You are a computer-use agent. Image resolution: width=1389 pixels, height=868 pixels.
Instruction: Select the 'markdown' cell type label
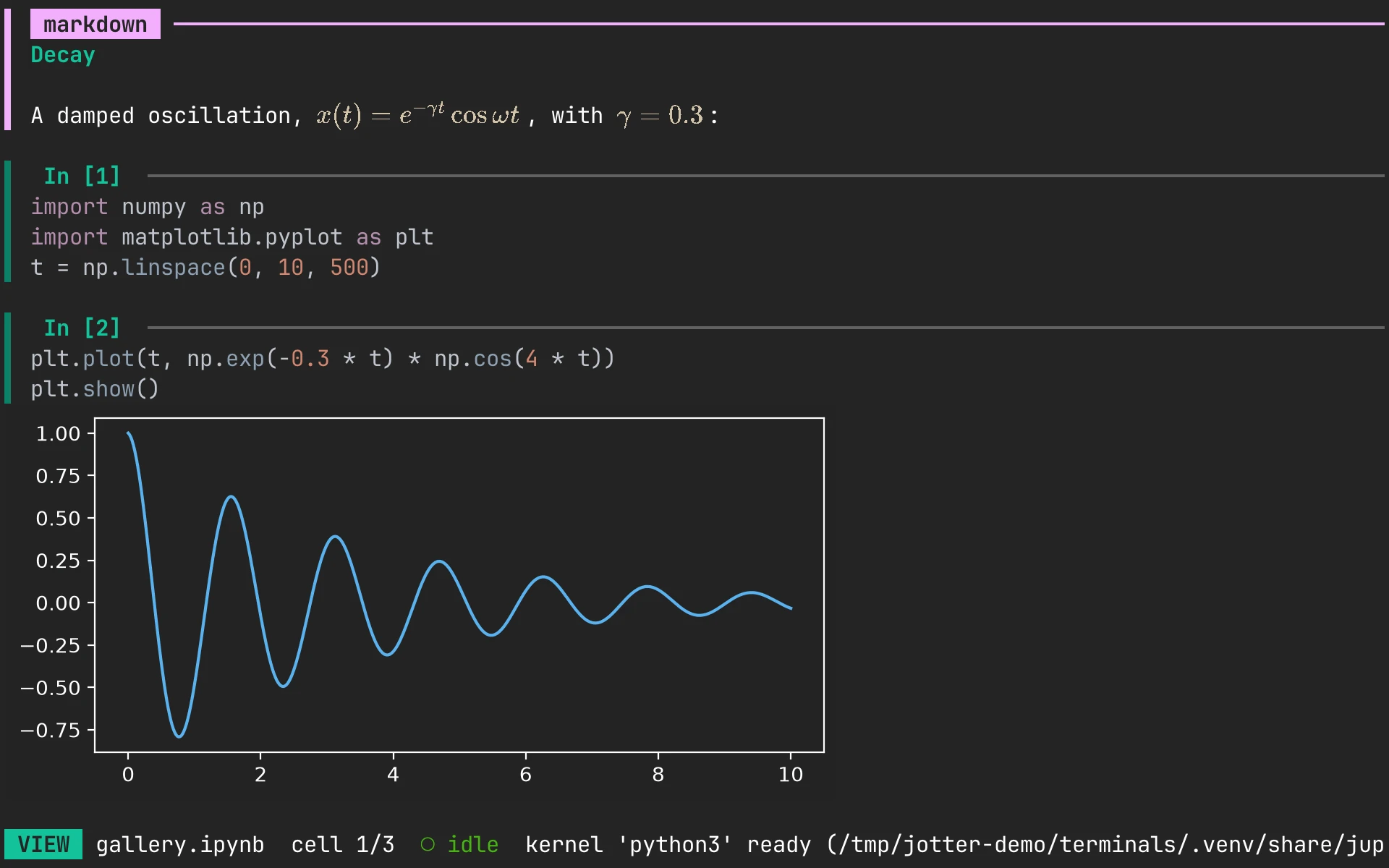click(95, 24)
